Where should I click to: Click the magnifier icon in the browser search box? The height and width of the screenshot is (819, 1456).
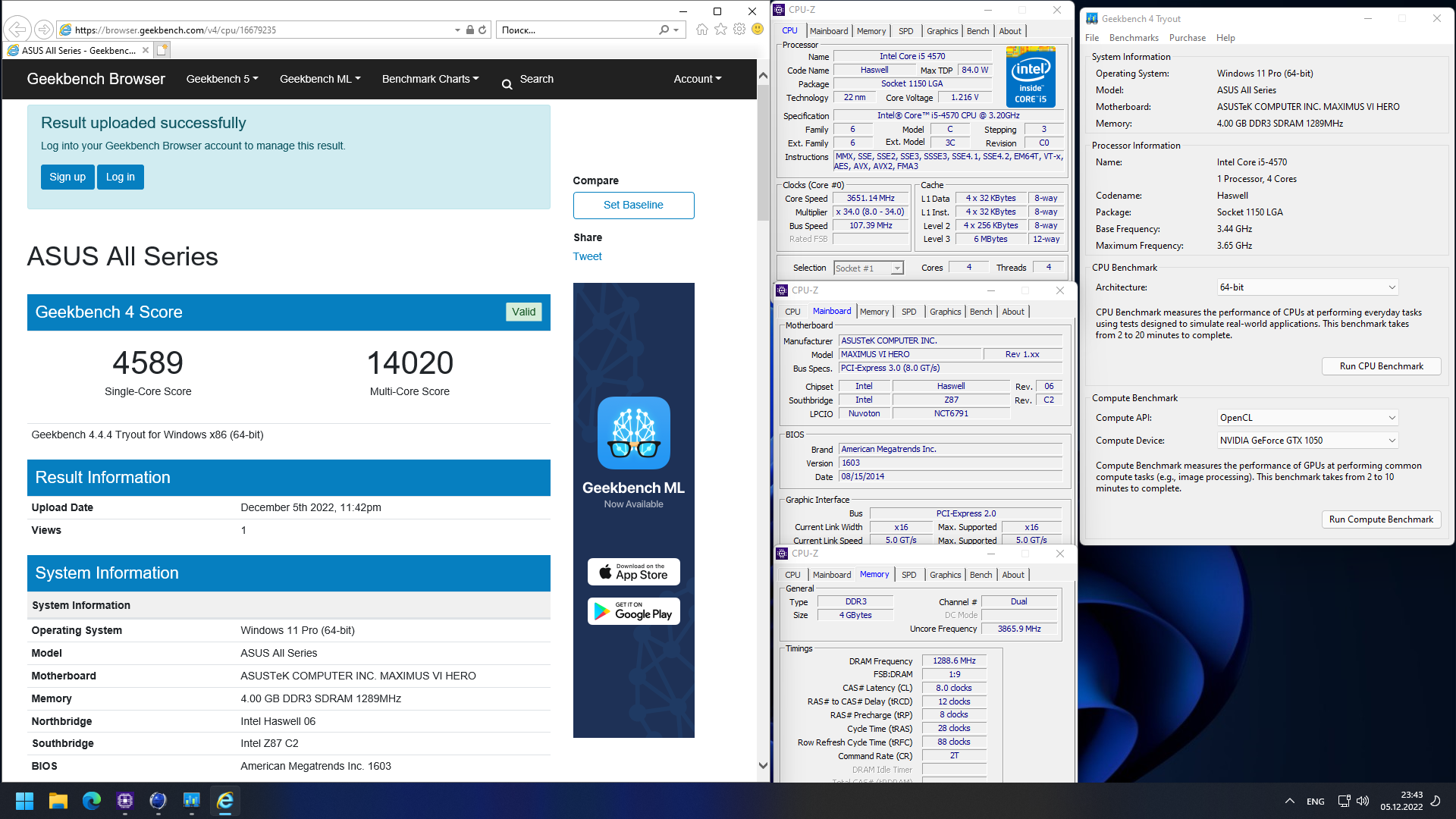click(664, 30)
